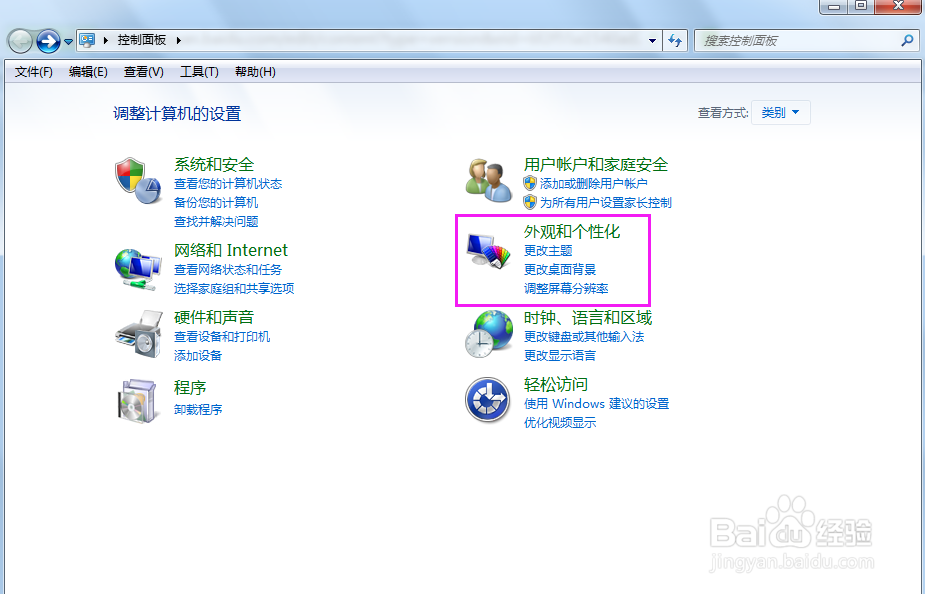
Task: Open 硬件和声音 heading link
Action: [x=214, y=317]
